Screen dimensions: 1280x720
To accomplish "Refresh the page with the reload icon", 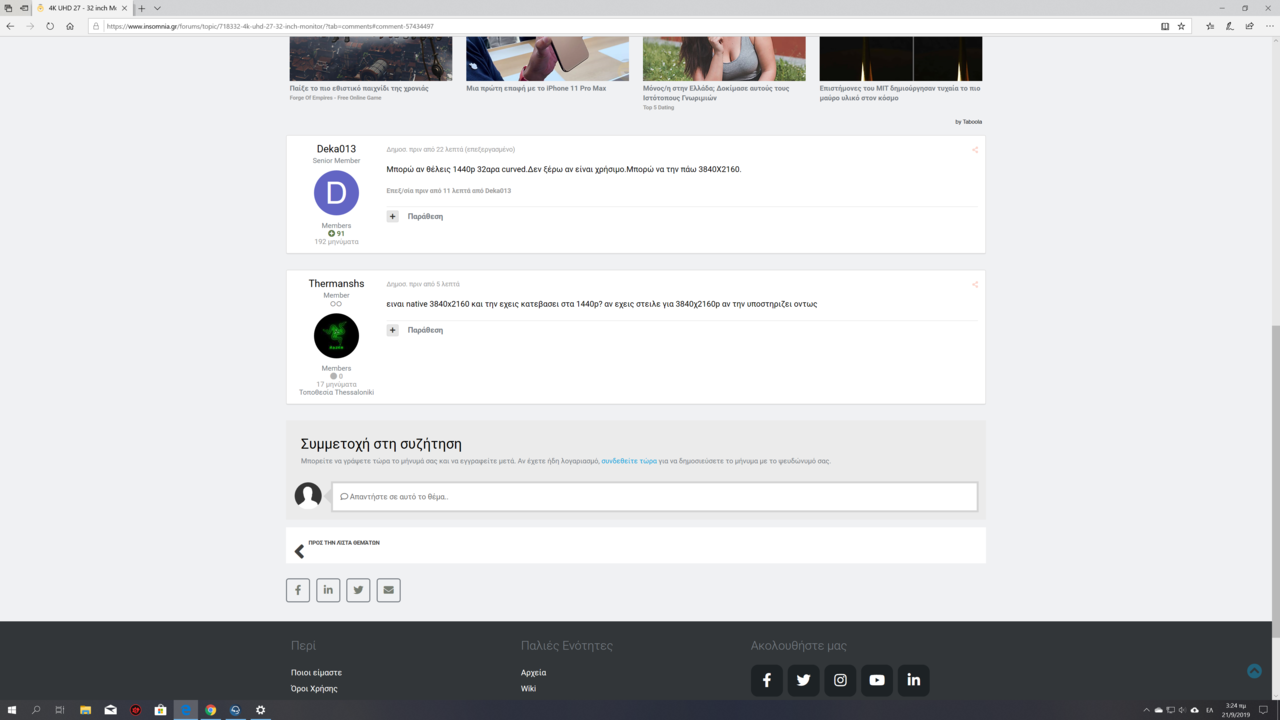I will tap(50, 26).
